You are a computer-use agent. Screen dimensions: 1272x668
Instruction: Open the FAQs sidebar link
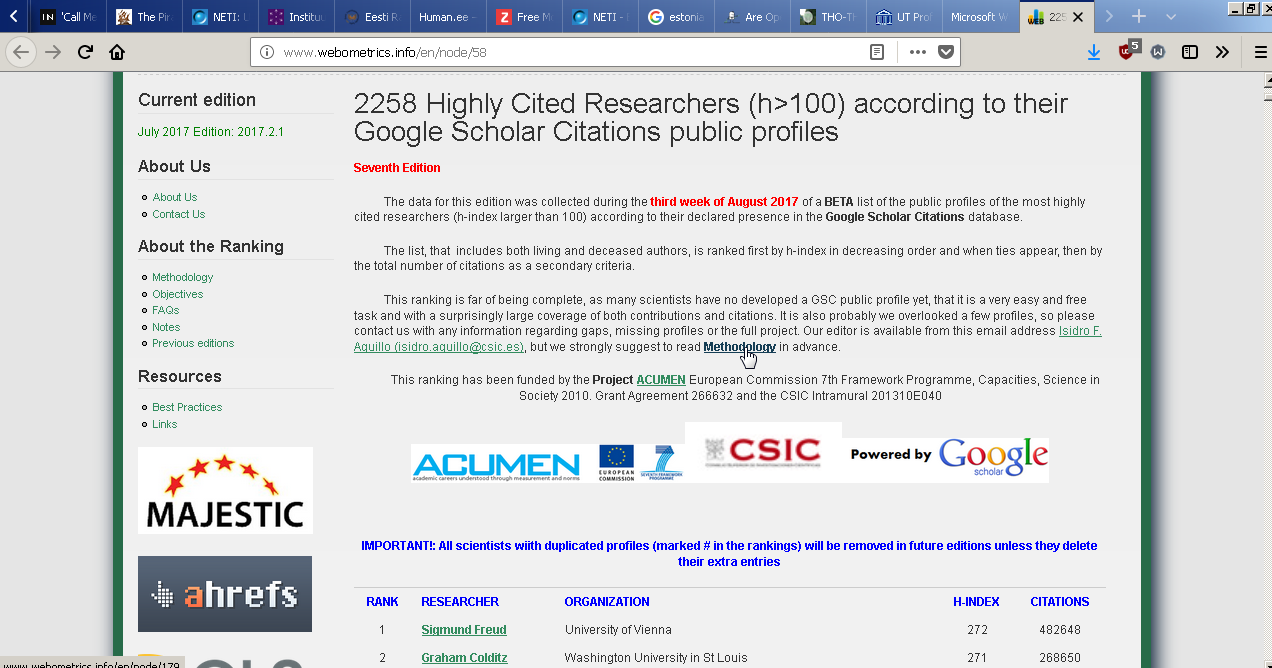click(x=165, y=310)
